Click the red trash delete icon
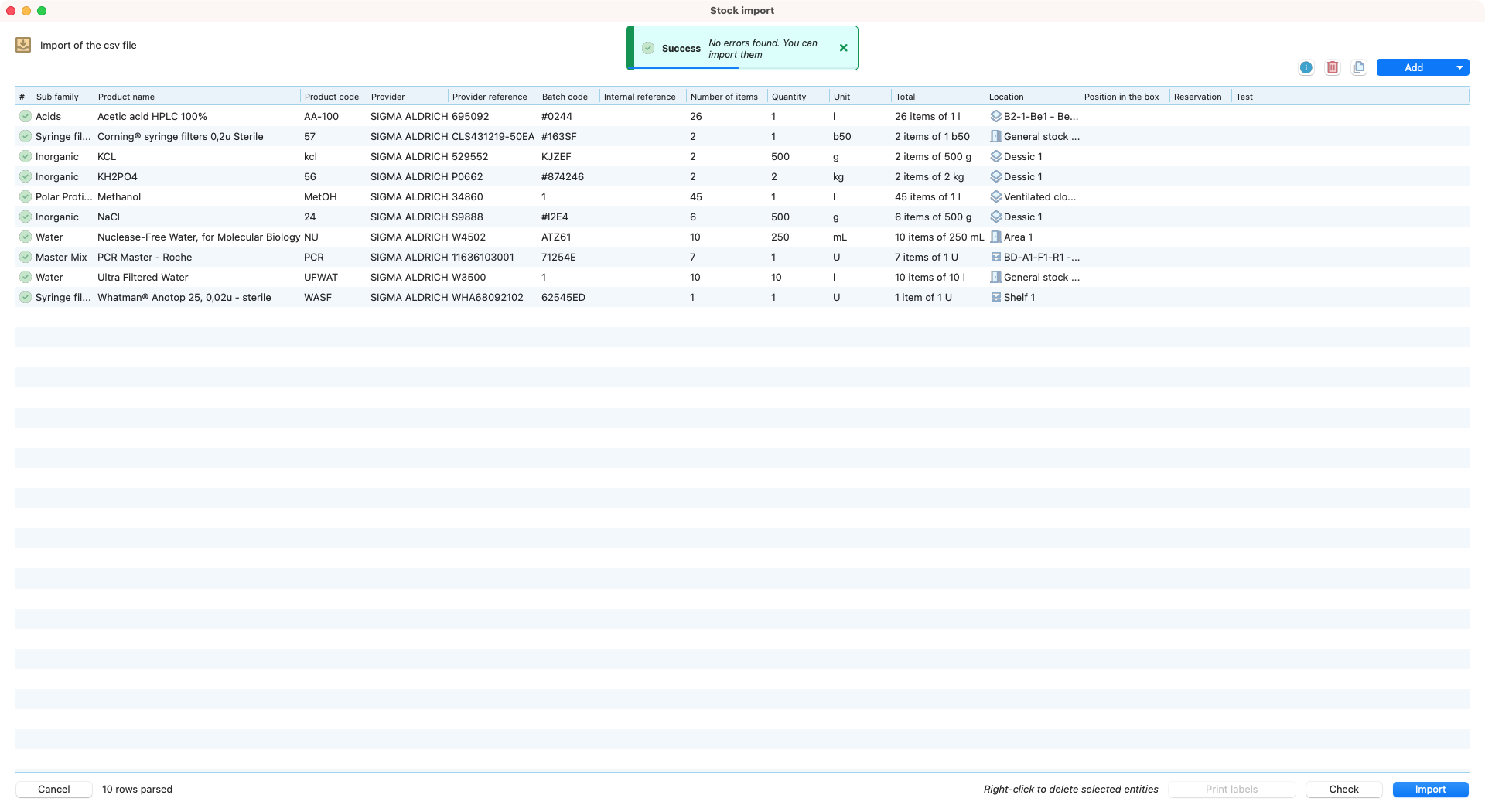 click(1332, 67)
